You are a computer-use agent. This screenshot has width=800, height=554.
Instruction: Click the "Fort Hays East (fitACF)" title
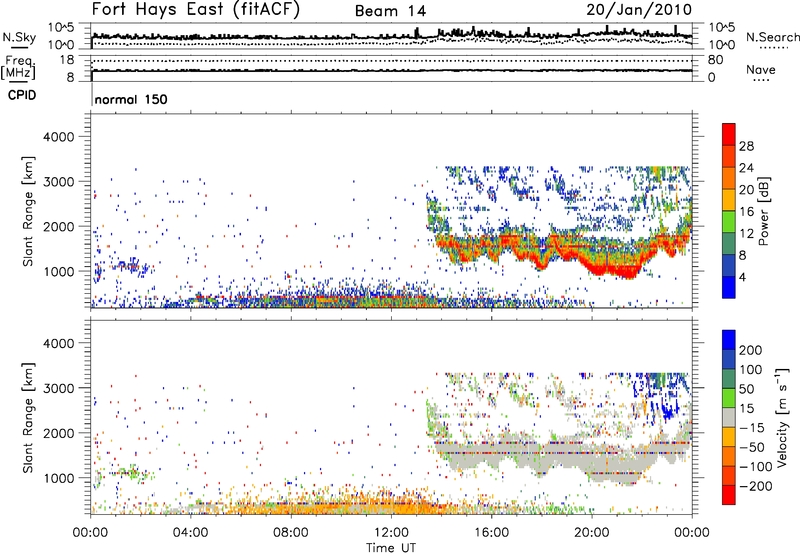(196, 10)
